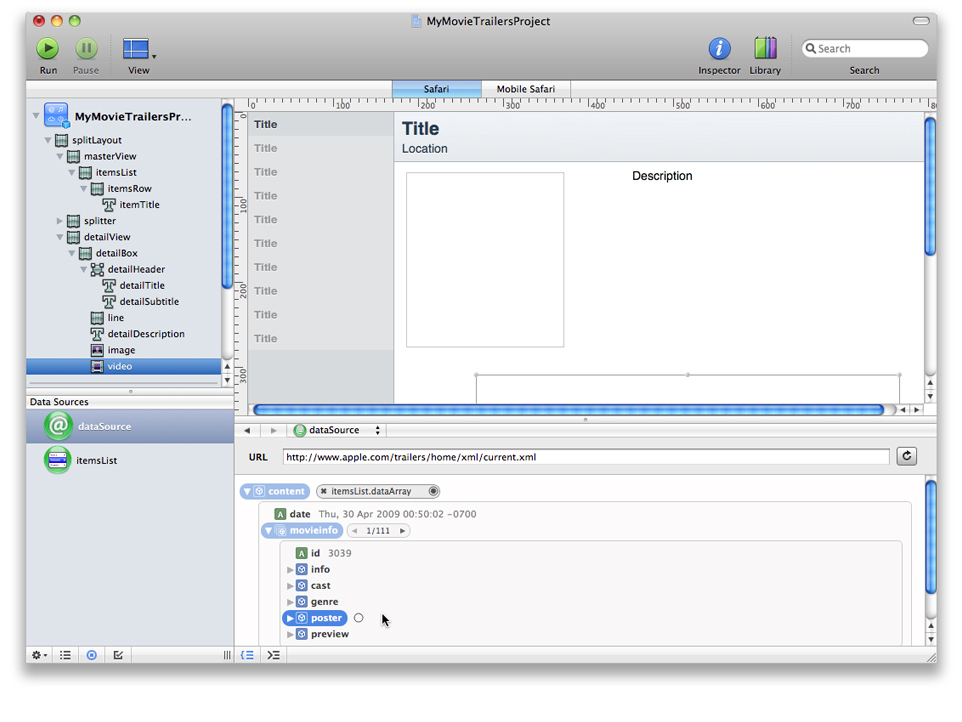
Task: Click the Run button in toolbar
Action: (48, 49)
